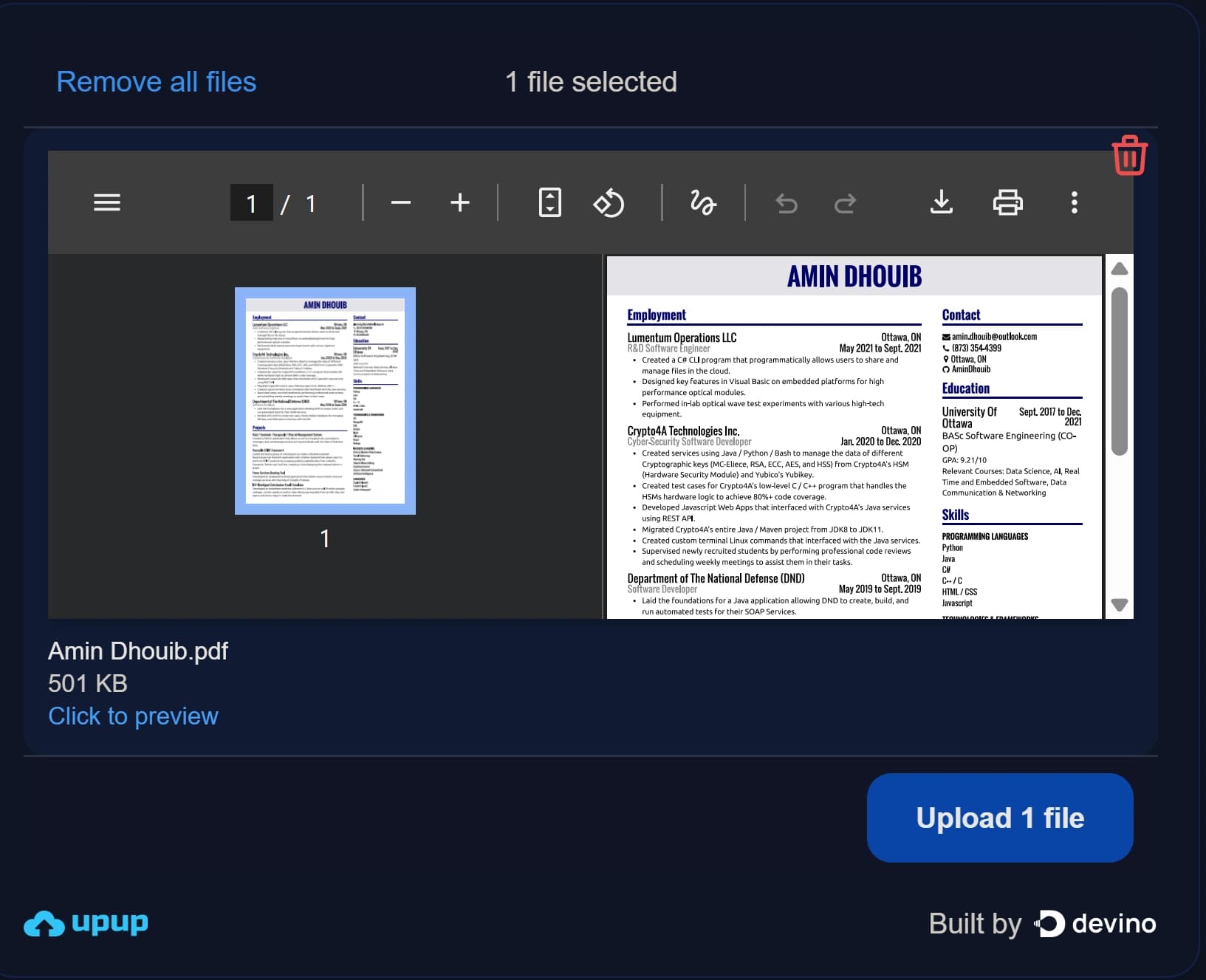This screenshot has width=1206, height=980.
Task: Click 'Cyber-Security Software Developer' job title
Action: coord(689,442)
